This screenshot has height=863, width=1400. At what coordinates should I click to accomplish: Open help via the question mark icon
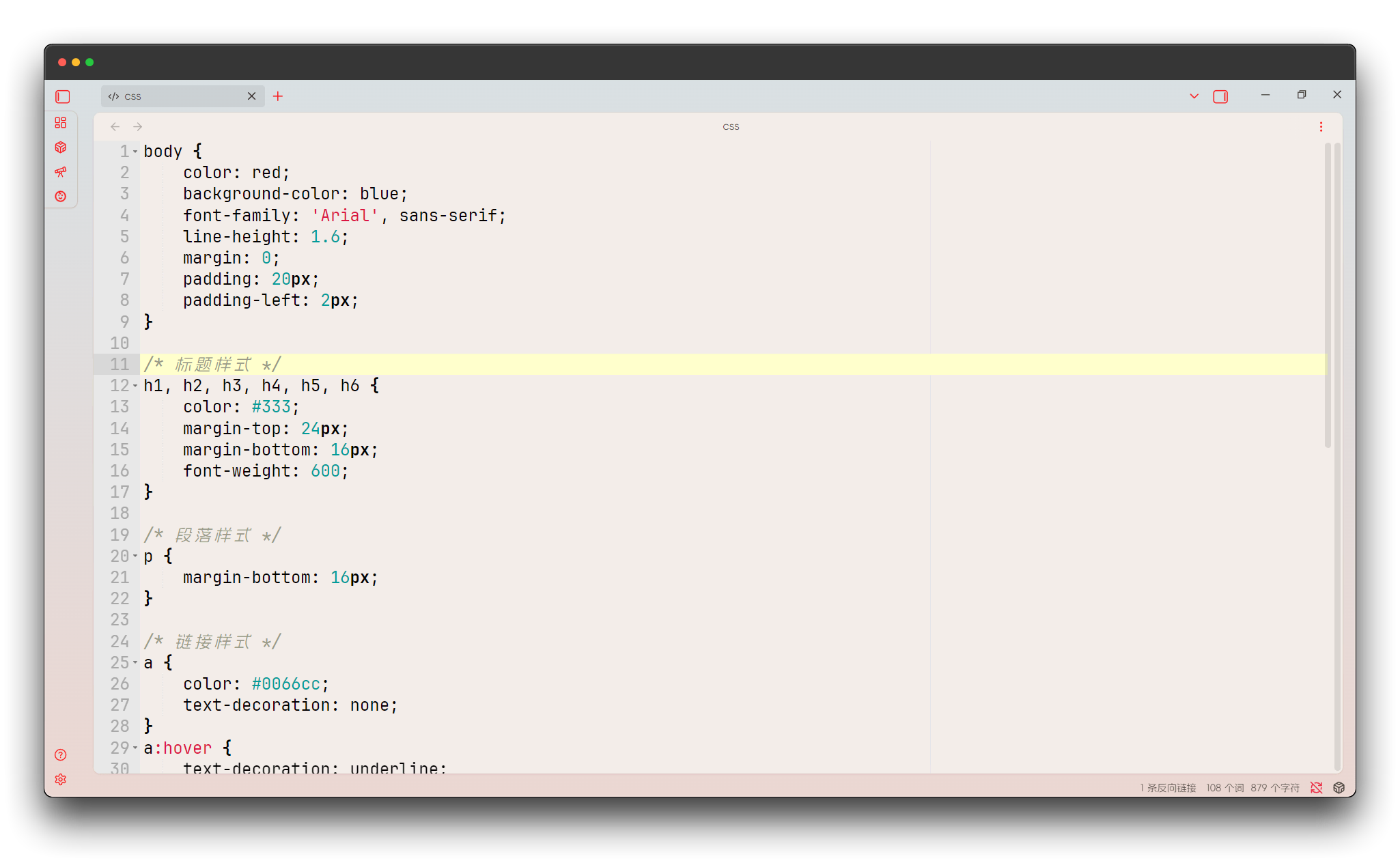pyautogui.click(x=61, y=755)
